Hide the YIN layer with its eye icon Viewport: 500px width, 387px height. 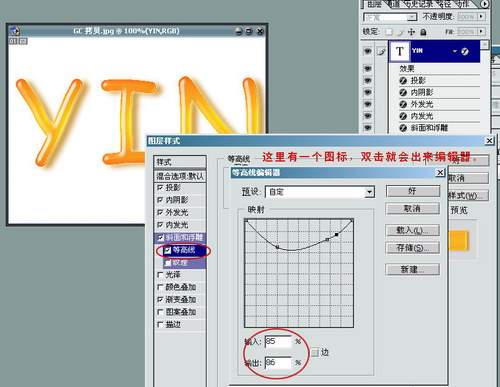[x=367, y=51]
